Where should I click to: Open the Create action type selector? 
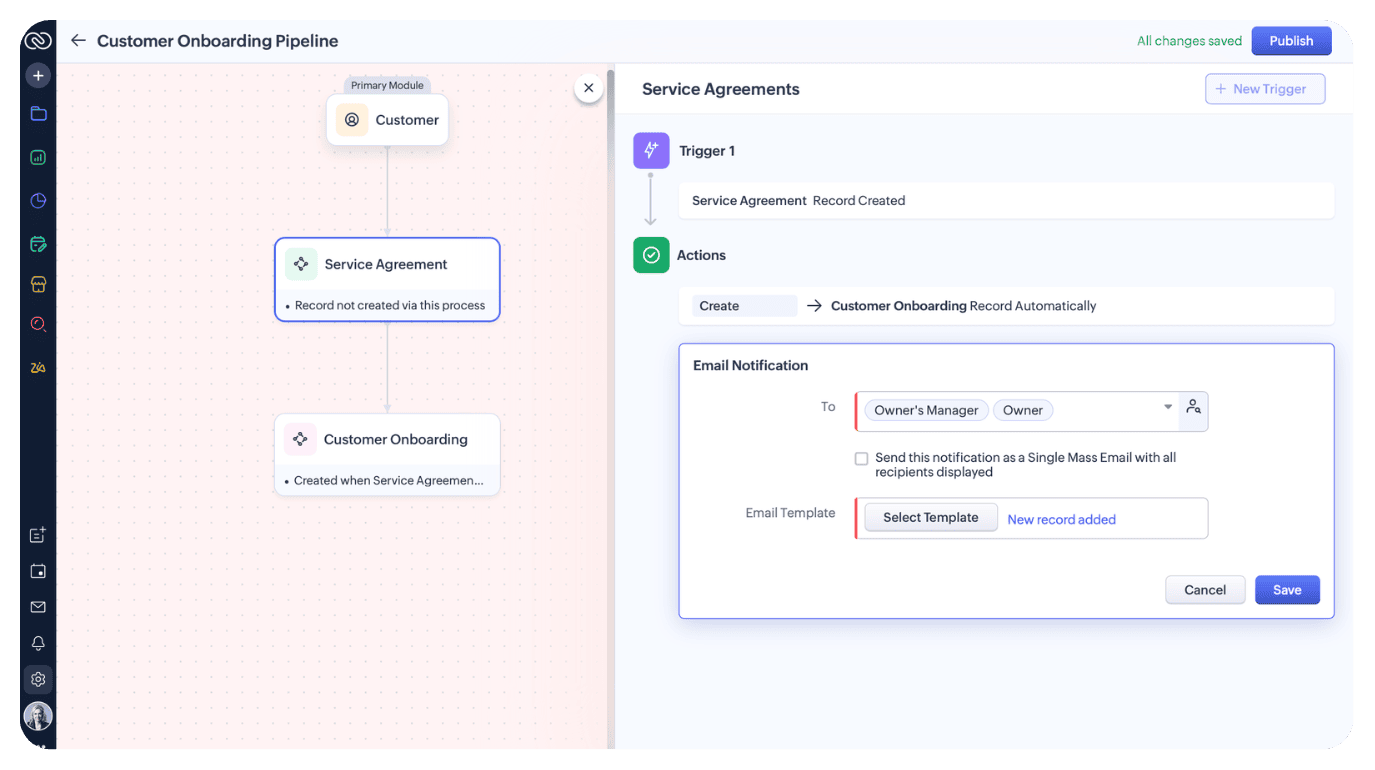click(744, 305)
